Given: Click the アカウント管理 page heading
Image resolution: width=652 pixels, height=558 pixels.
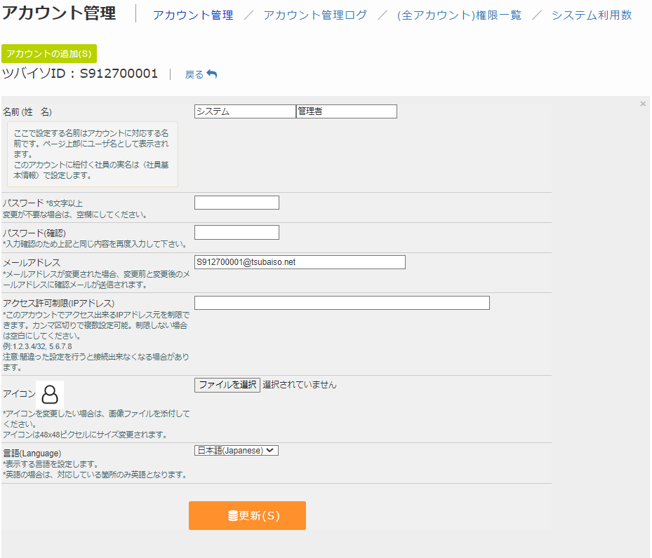Looking at the screenshot, I should pyautogui.click(x=59, y=13).
